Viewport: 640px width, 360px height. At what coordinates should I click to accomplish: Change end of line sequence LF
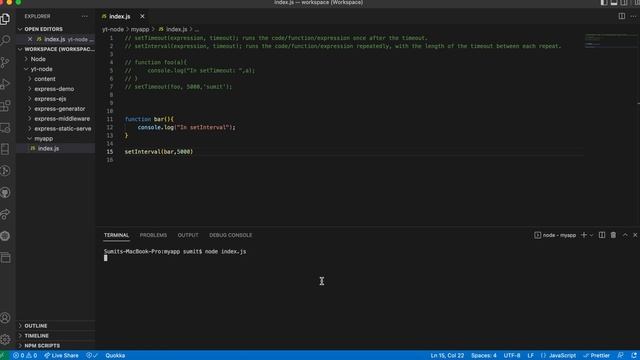coord(530,356)
